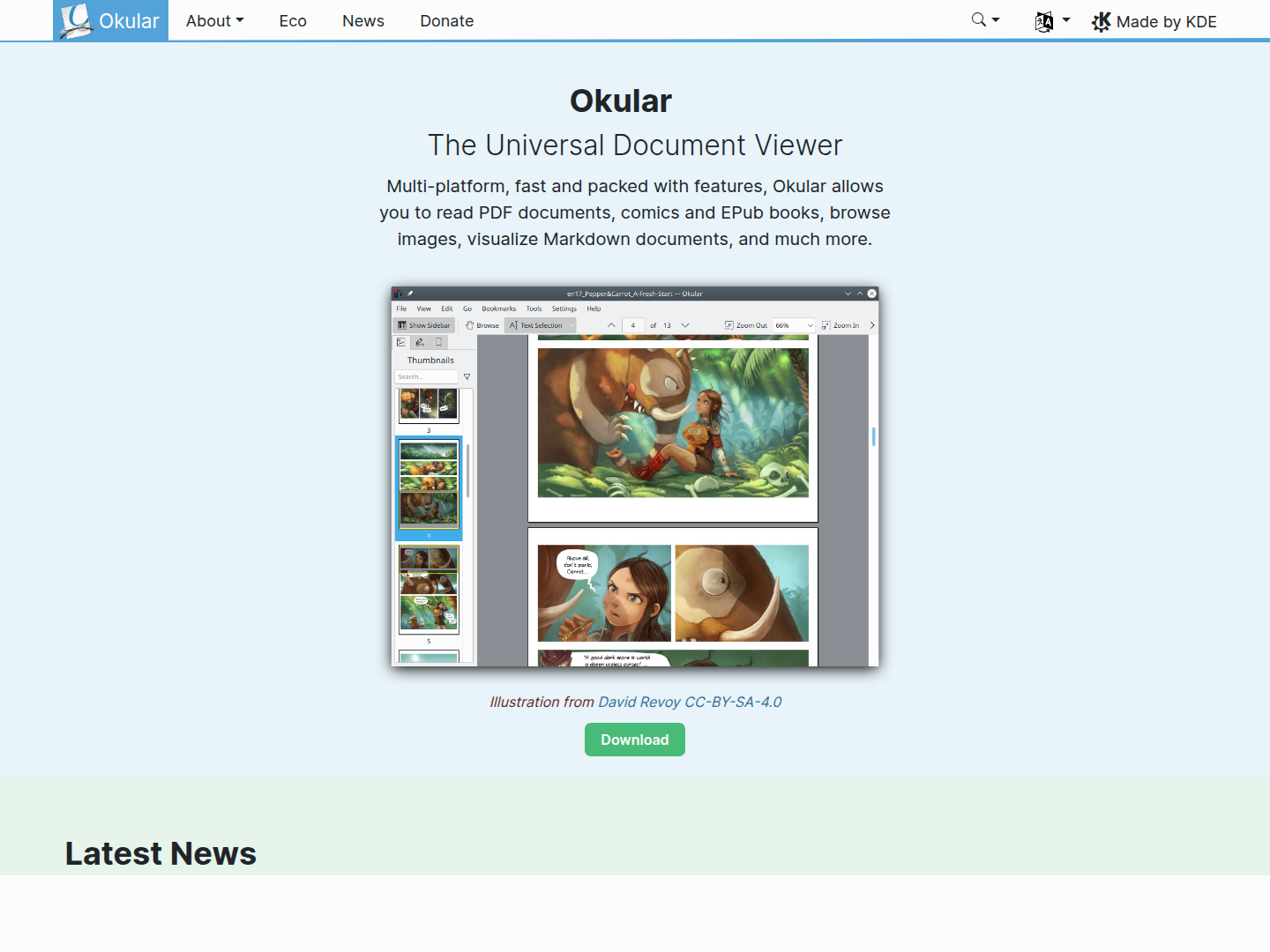Expand the About dropdown menu

214,20
